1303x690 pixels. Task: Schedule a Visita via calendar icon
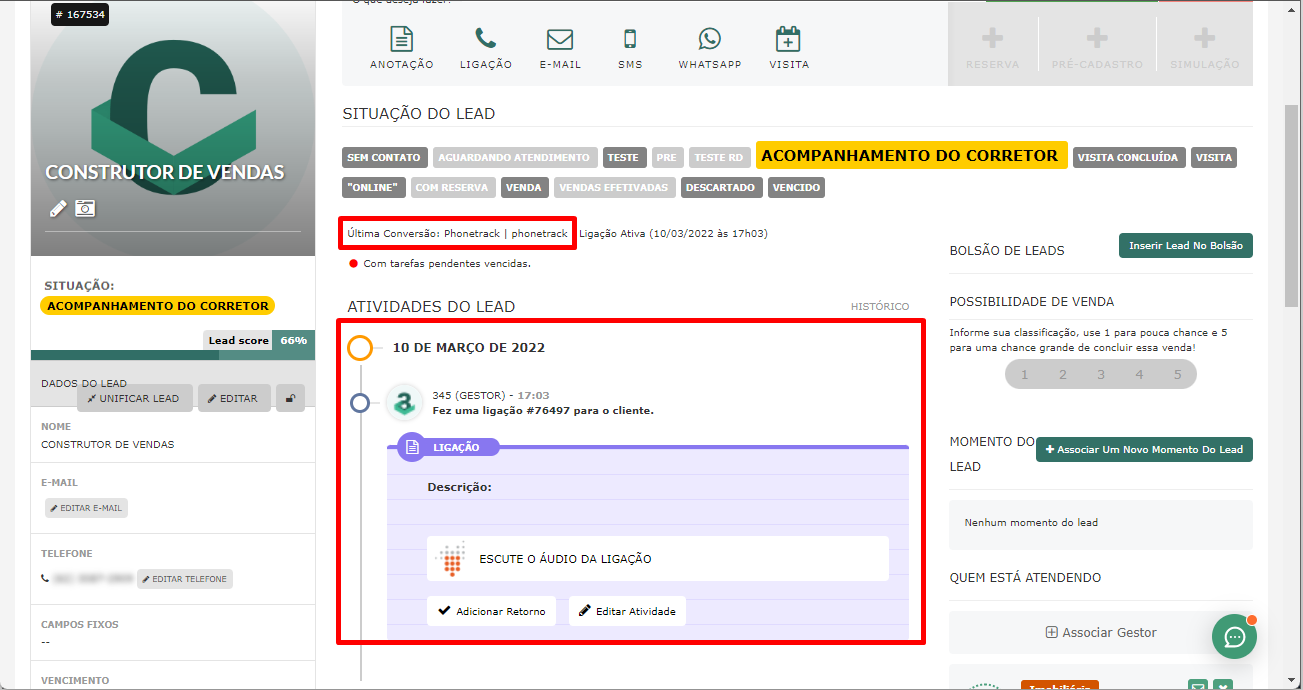click(789, 48)
